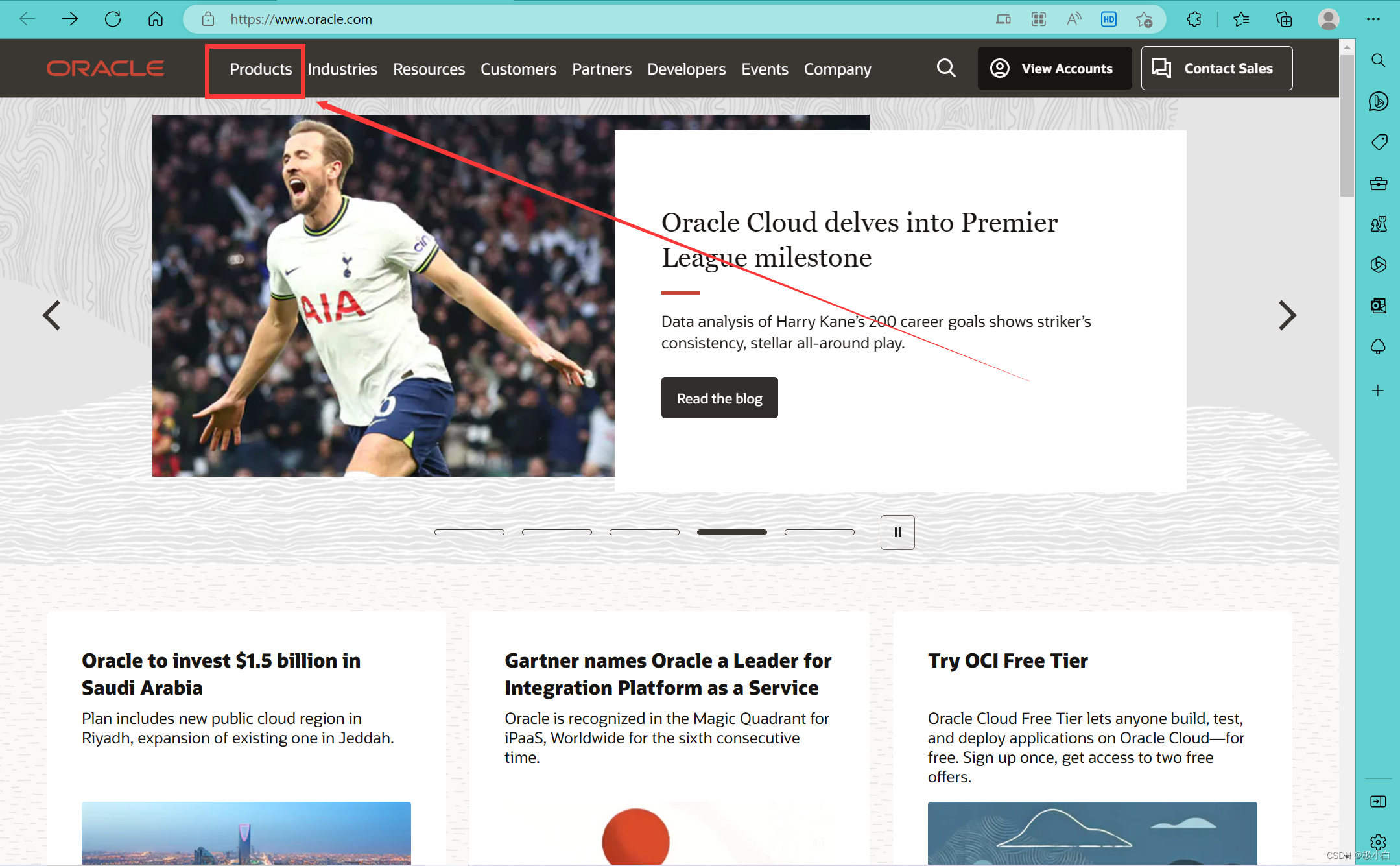The width and height of the screenshot is (1400, 866).
Task: Click the View Accounts button
Action: 1054,68
